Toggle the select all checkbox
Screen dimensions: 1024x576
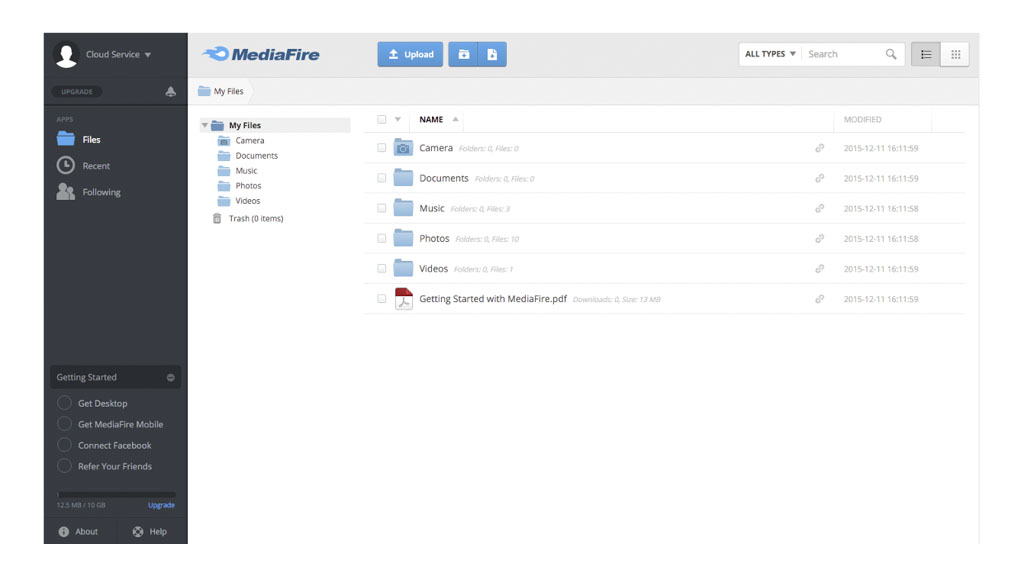[x=382, y=120]
